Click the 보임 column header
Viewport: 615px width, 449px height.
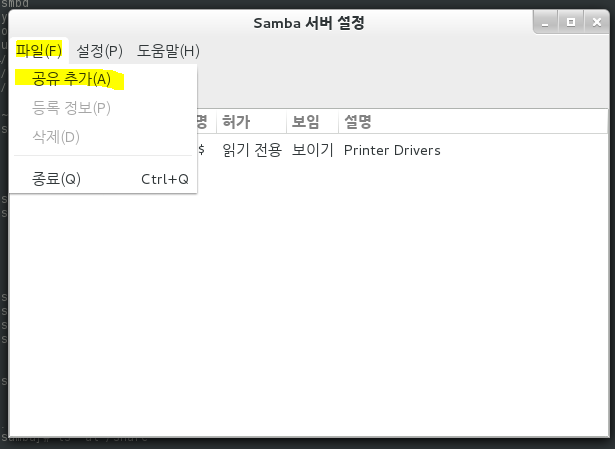pos(312,122)
